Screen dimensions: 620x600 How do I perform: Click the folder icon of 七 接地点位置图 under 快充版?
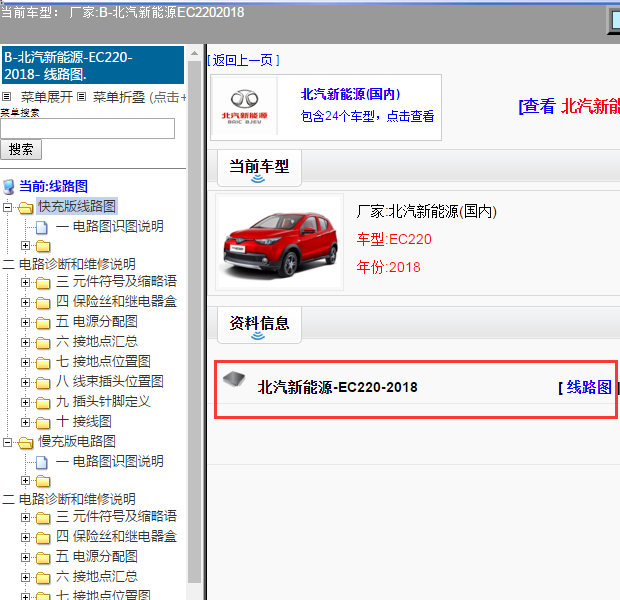point(43,363)
